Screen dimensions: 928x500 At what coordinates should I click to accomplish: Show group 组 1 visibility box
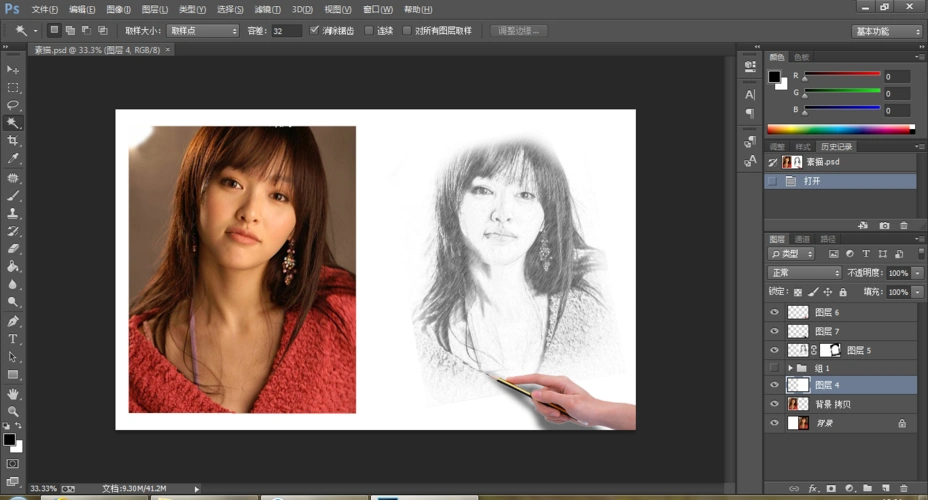[x=774, y=367]
